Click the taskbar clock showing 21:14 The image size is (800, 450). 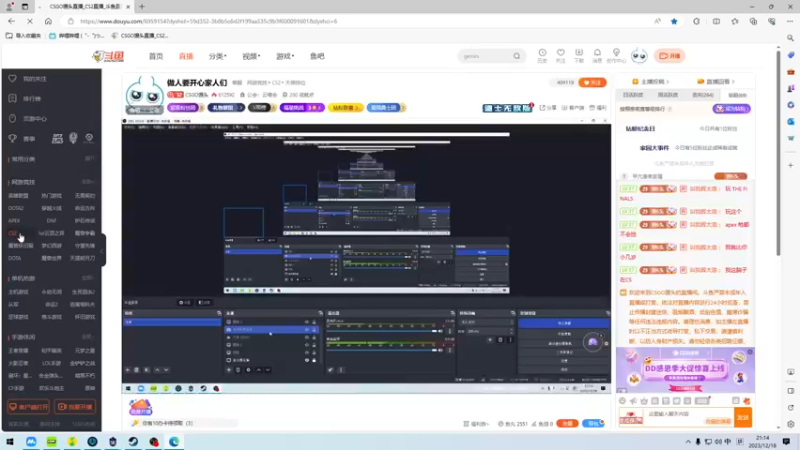pyautogui.click(x=763, y=441)
